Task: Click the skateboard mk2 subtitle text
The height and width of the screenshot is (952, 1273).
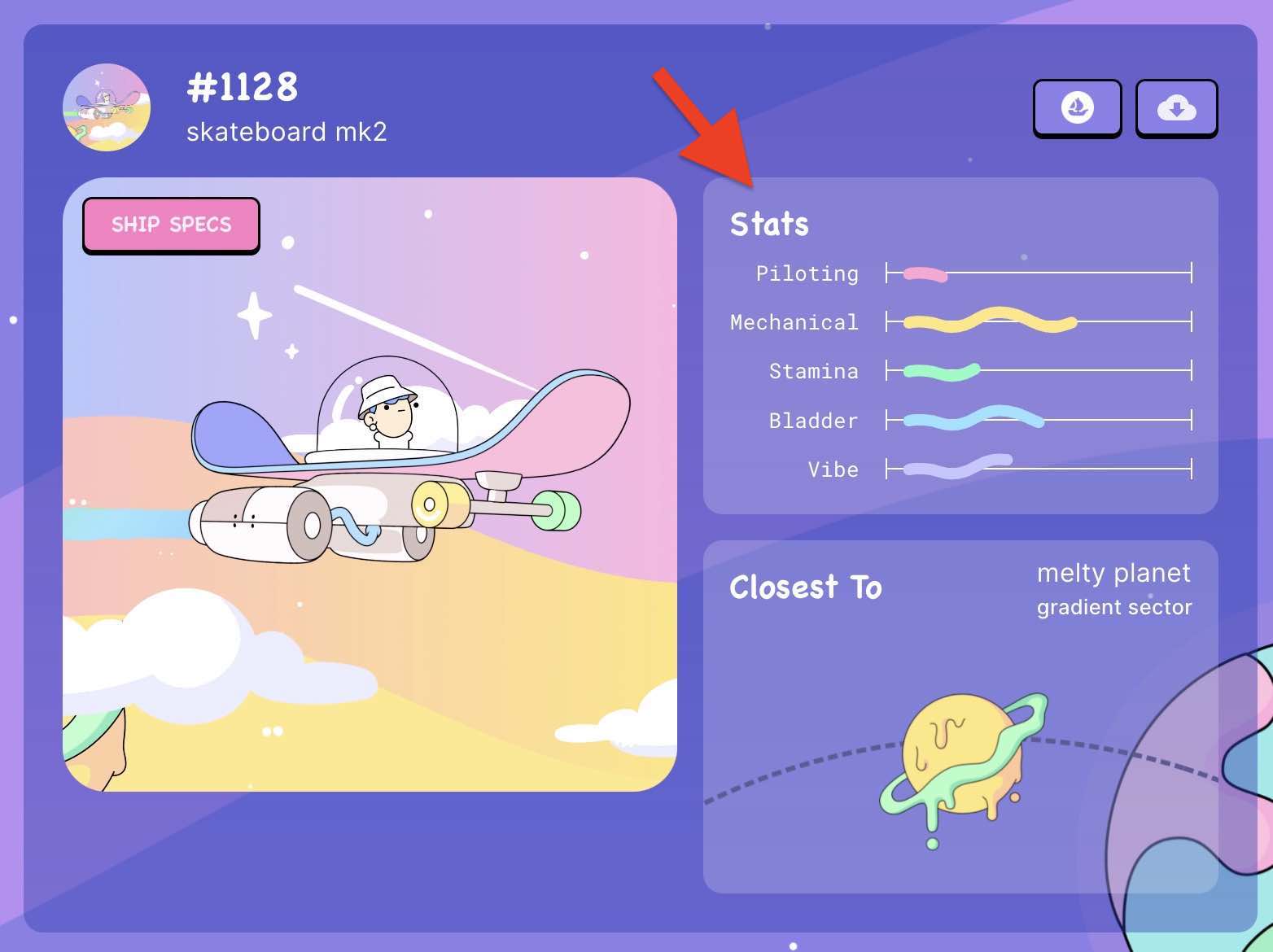Action: tap(287, 132)
